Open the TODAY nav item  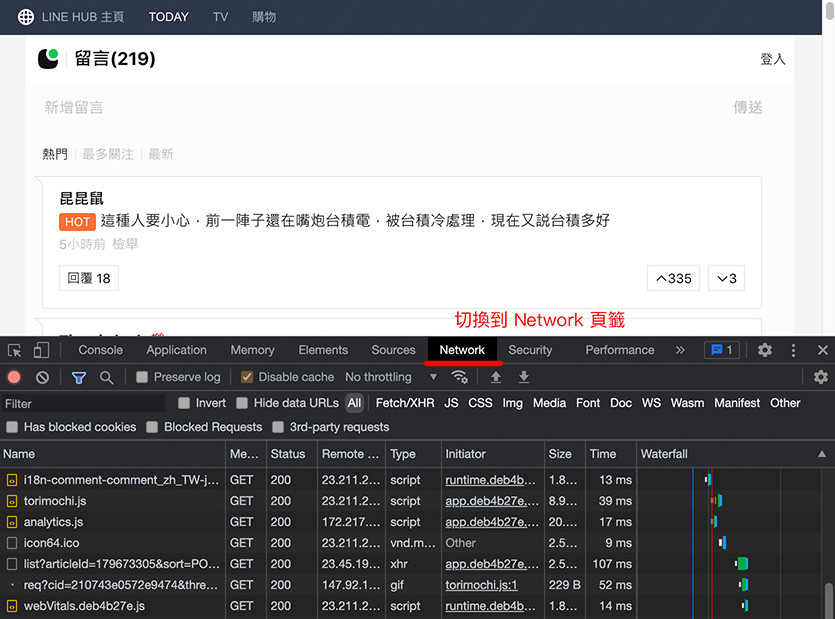coord(168,17)
